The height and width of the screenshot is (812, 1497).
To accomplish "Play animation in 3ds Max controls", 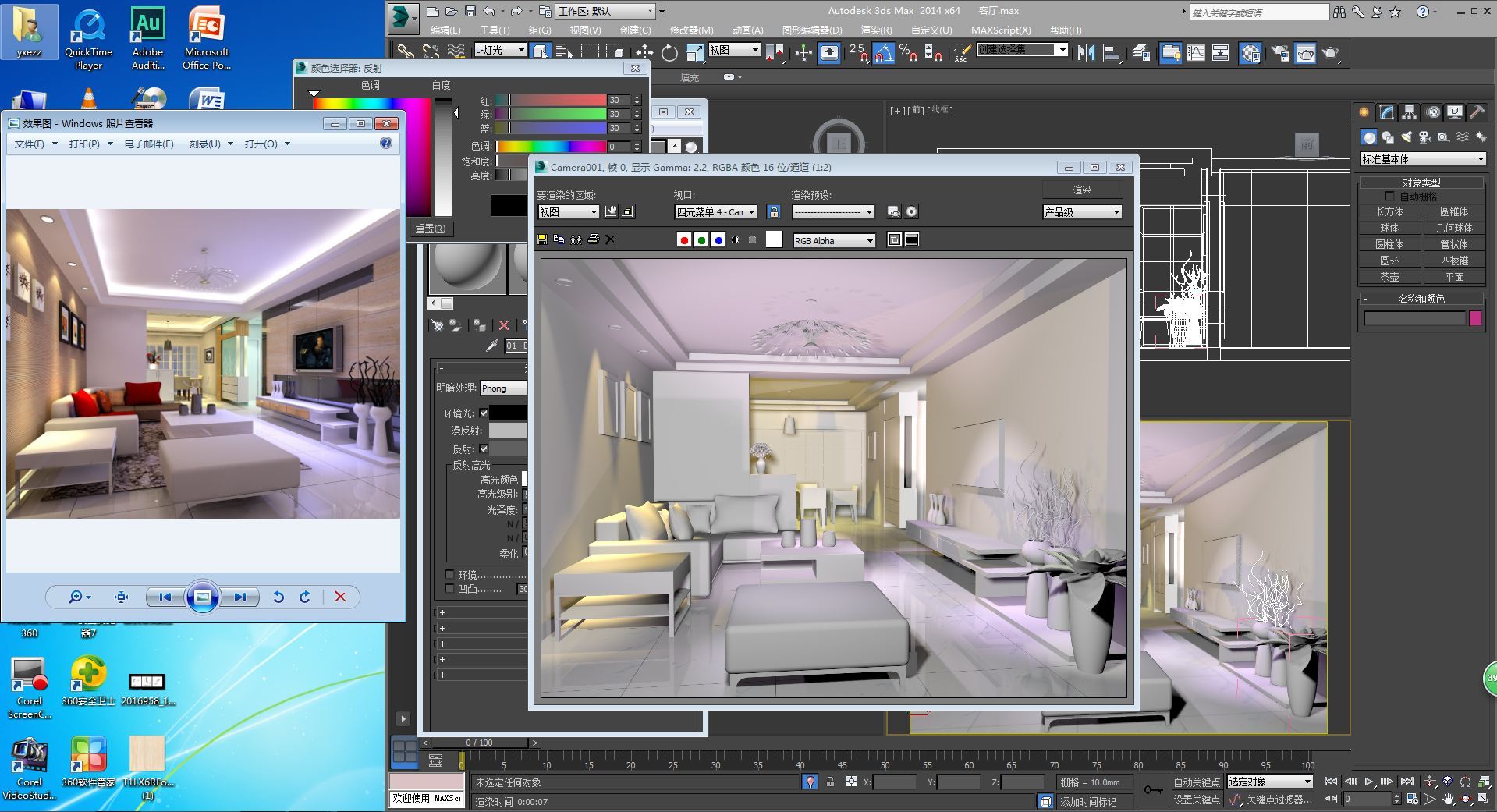I will tap(1369, 782).
